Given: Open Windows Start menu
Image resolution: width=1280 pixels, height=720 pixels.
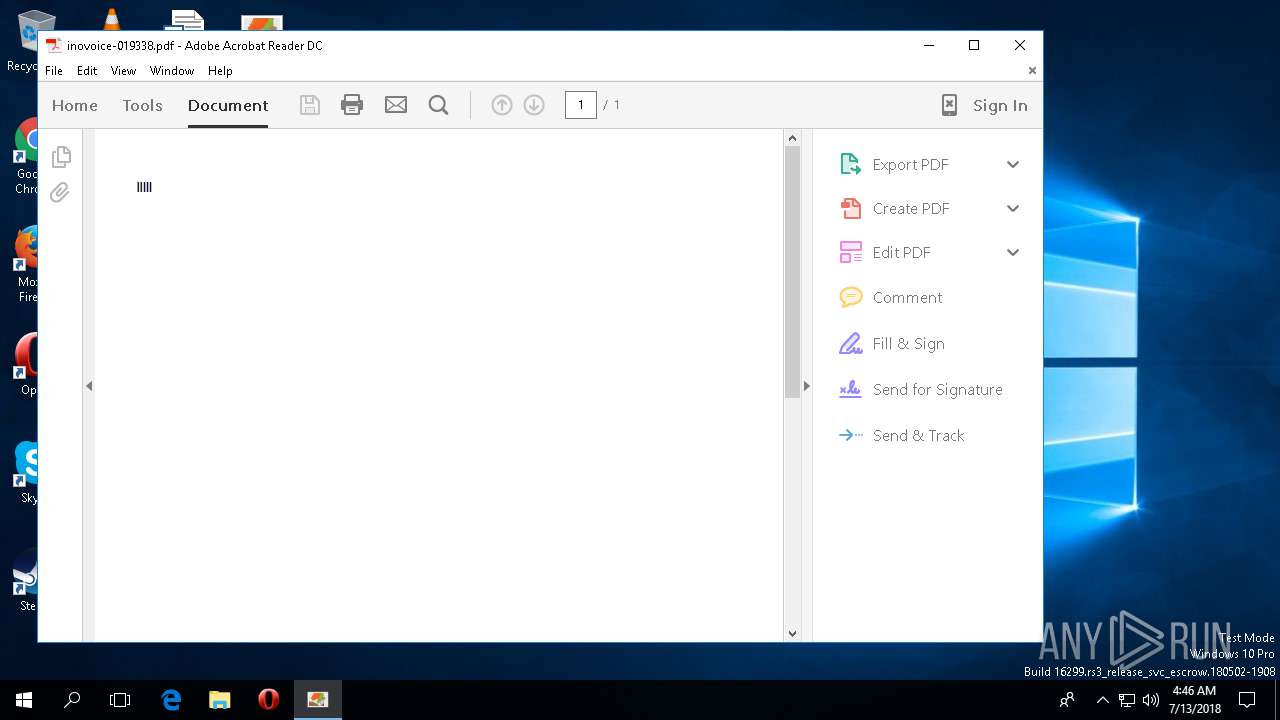Looking at the screenshot, I should coord(24,700).
